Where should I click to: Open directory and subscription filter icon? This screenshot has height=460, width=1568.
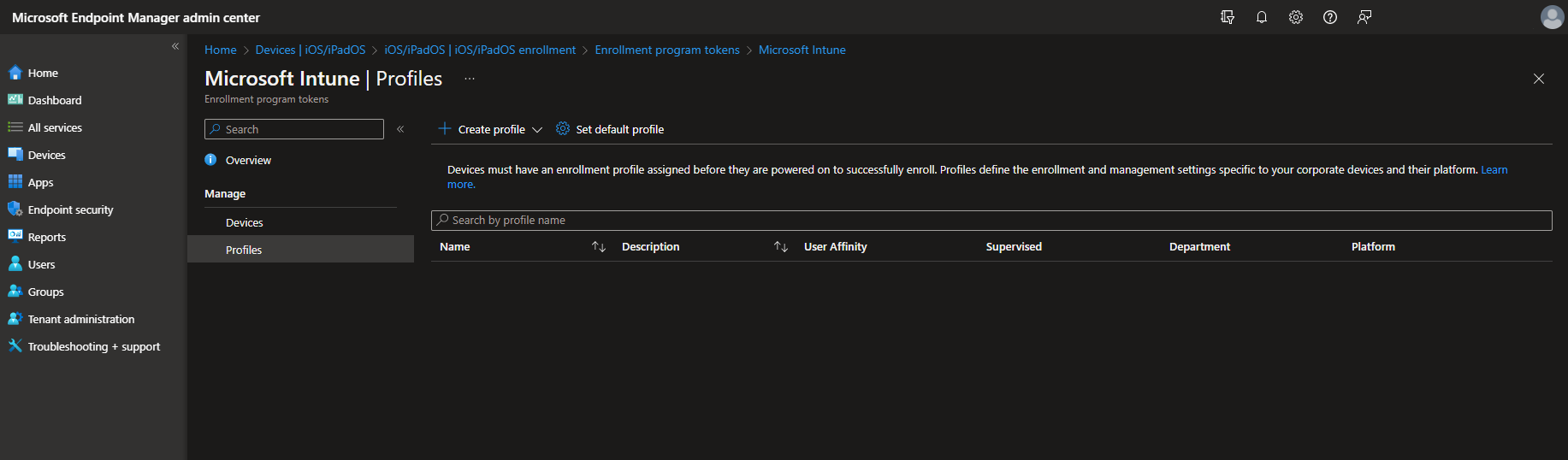(1227, 17)
